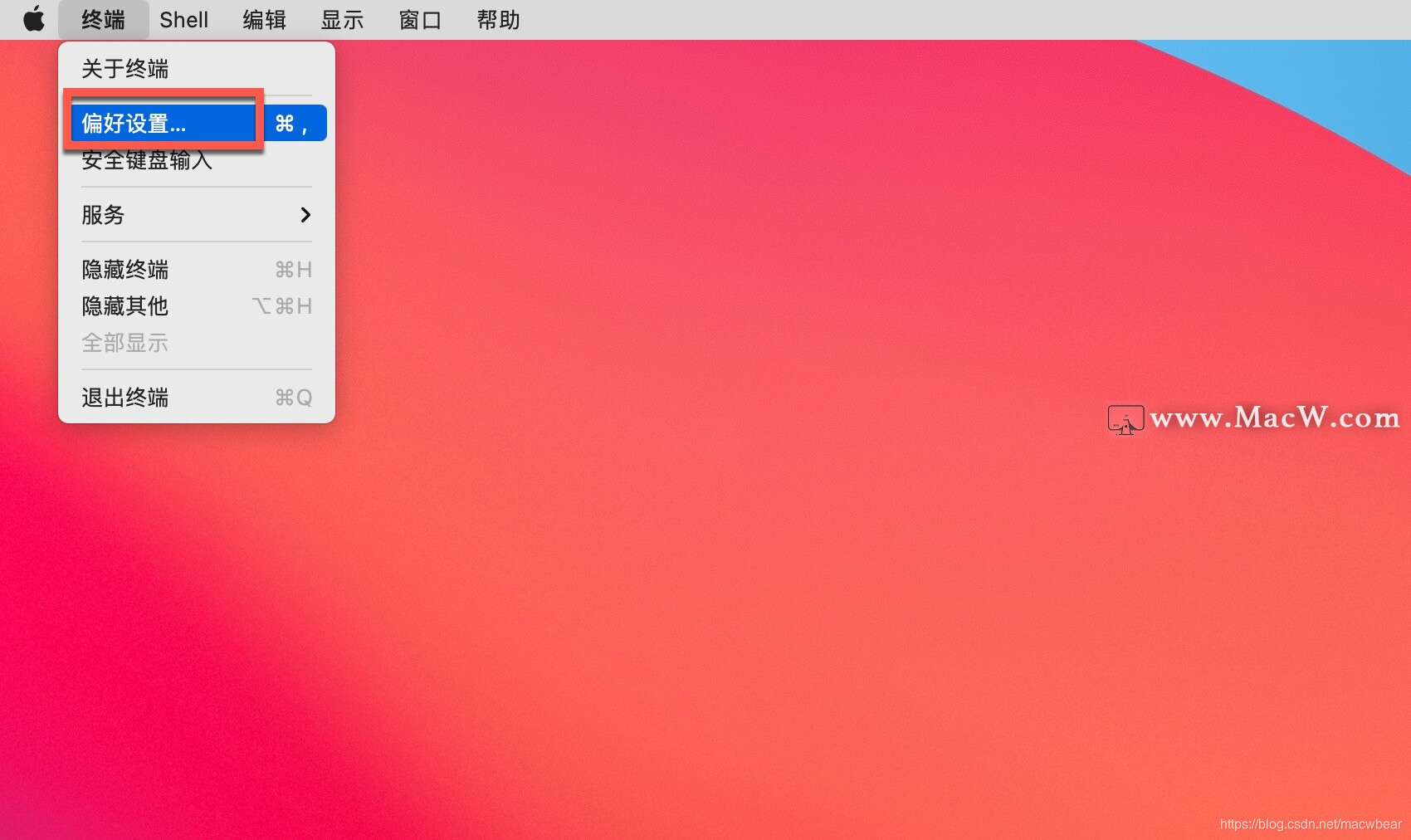Image resolution: width=1411 pixels, height=840 pixels.
Task: Open the 编辑 menu
Action: point(265,19)
